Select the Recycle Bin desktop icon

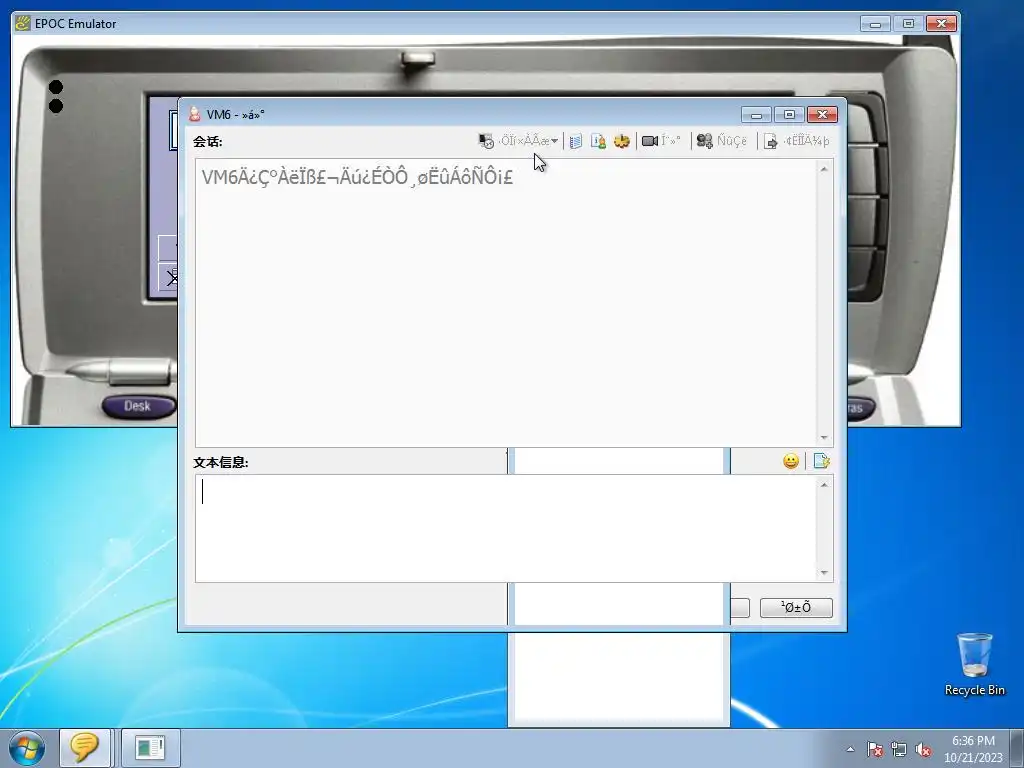coord(974,664)
